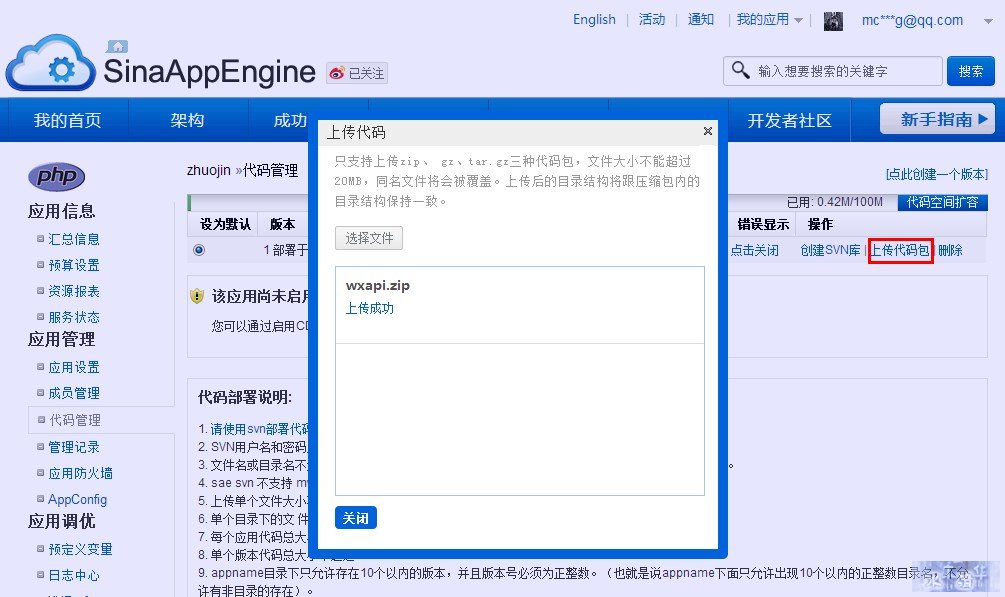Image resolution: width=1005 pixels, height=597 pixels.
Task: Click the mc***g@qq.com account name
Action: (912, 21)
